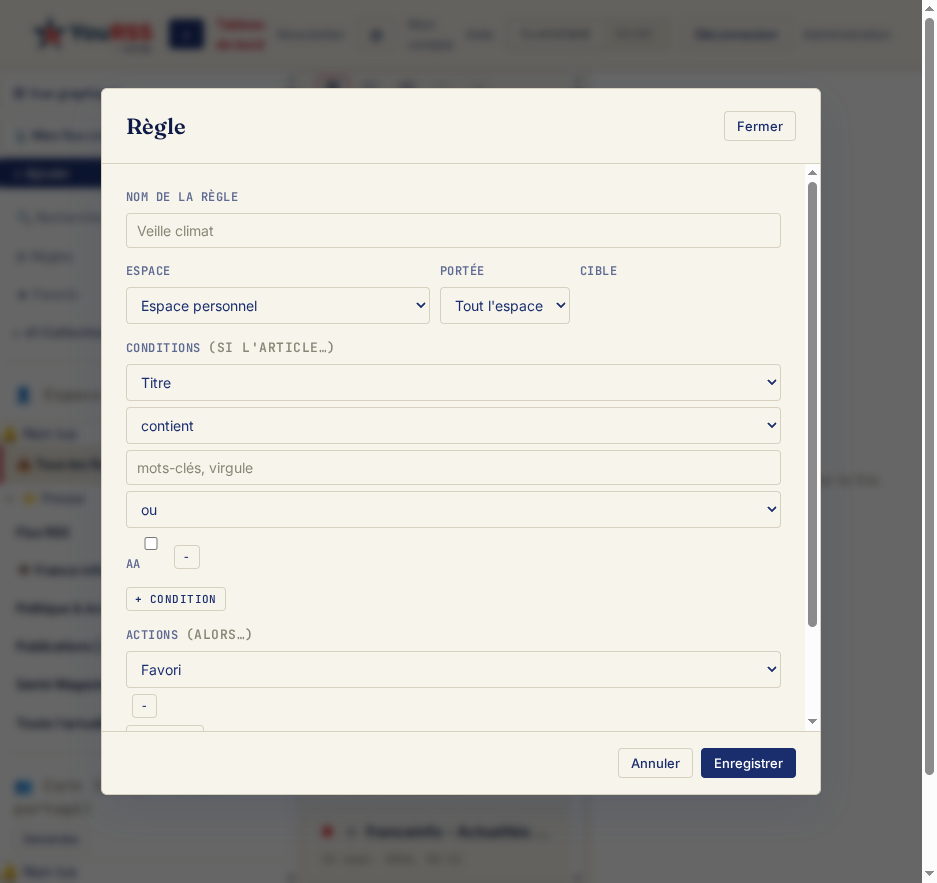Save the rule with Enregistrer
The image size is (937, 883).
pyautogui.click(x=748, y=763)
